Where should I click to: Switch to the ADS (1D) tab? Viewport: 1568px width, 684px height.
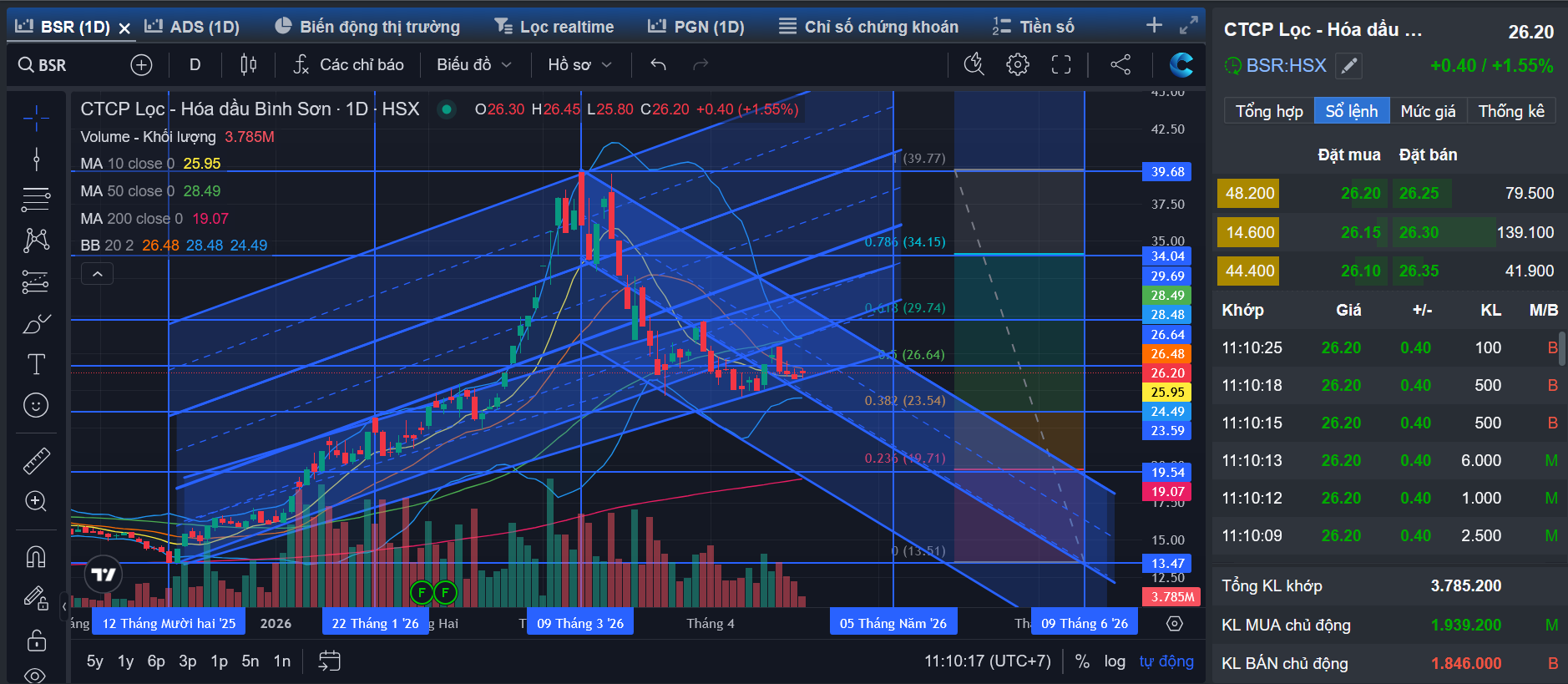click(192, 27)
